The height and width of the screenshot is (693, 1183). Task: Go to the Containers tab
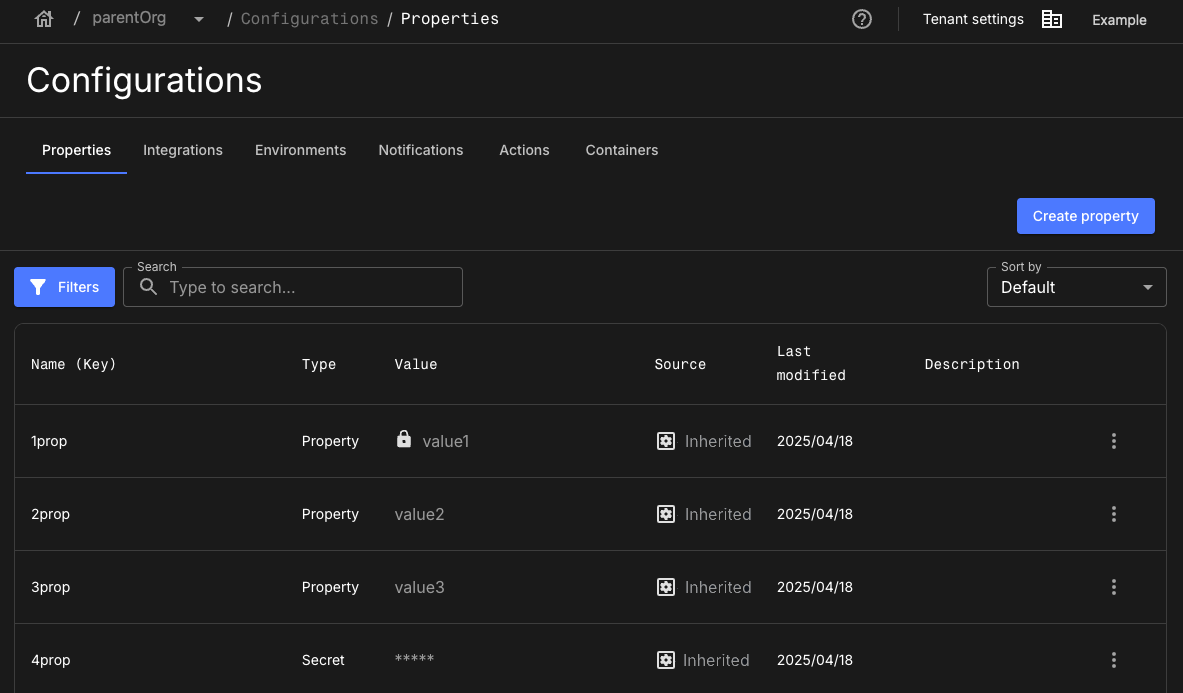pos(622,150)
